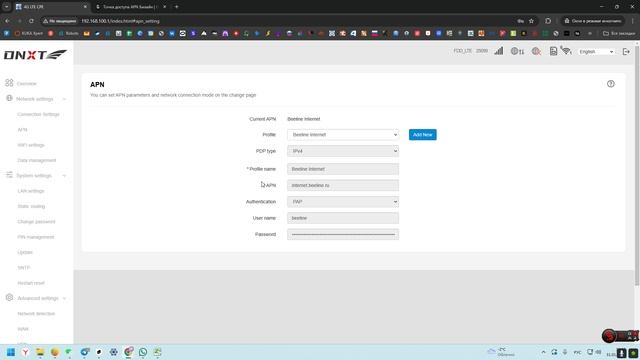Click the 'Not secure' site info chip
The height and width of the screenshot is (360, 640).
pos(60,21)
